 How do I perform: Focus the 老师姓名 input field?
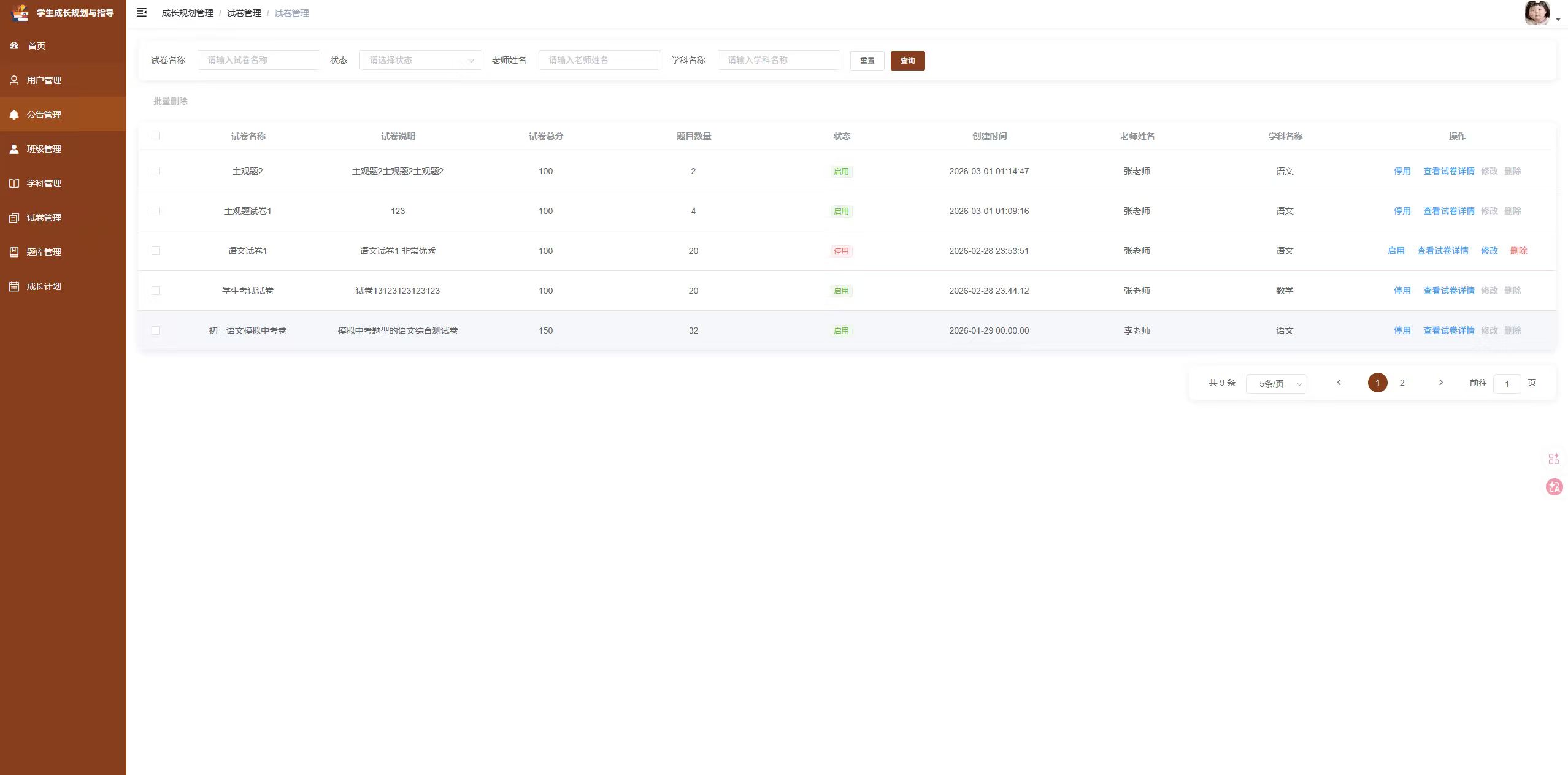point(600,60)
